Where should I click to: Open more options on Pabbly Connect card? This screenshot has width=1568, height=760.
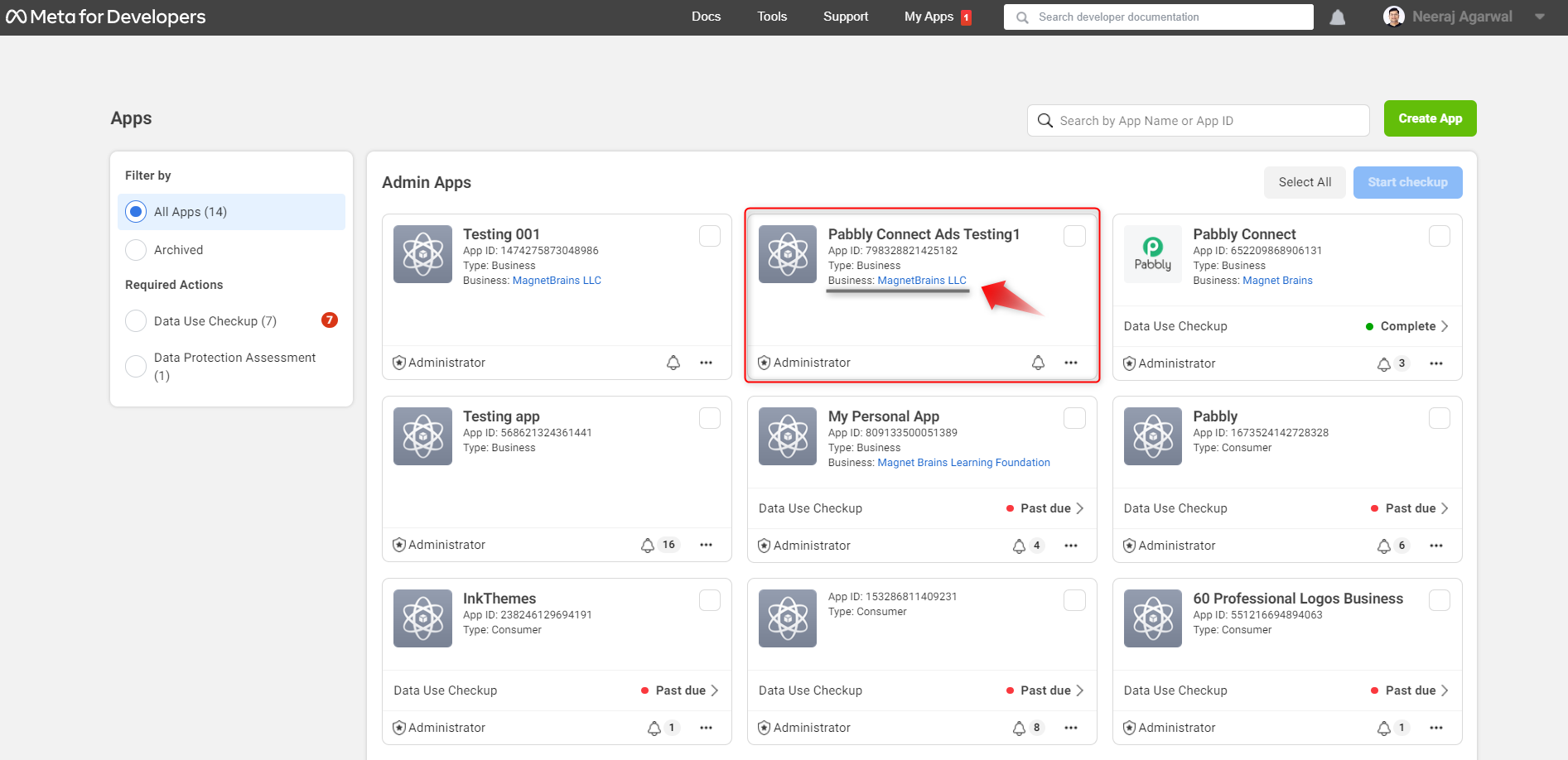pyautogui.click(x=1436, y=363)
